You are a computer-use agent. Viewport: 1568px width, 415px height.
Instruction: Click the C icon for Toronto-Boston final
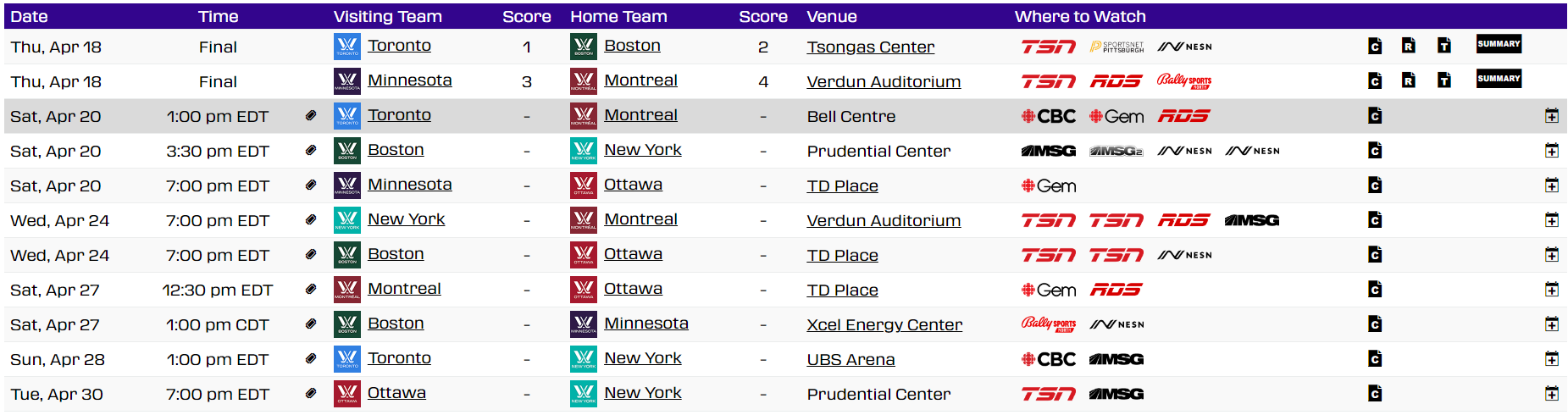tap(1375, 47)
